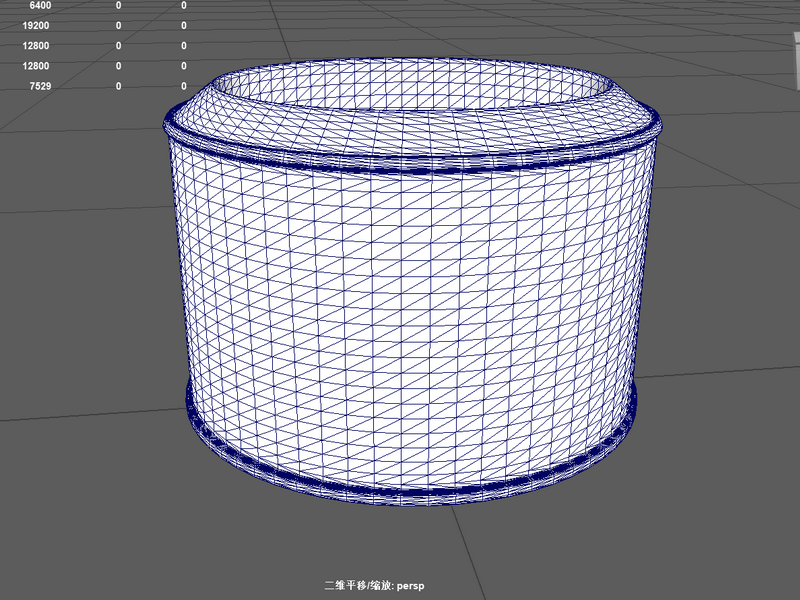Click the 7529 poly count value
This screenshot has width=800, height=600.
coord(40,86)
